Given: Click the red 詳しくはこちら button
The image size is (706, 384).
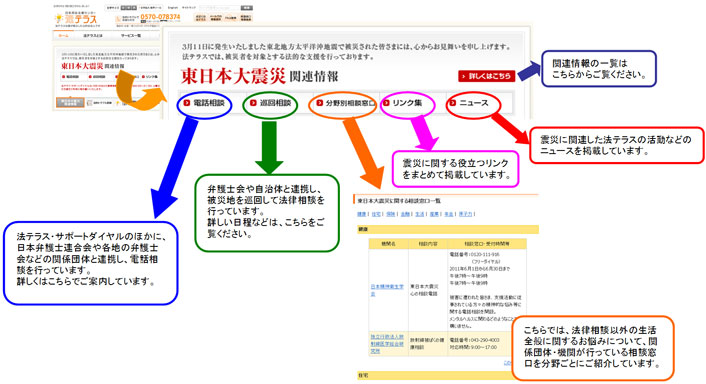Looking at the screenshot, I should pyautogui.click(x=487, y=76).
